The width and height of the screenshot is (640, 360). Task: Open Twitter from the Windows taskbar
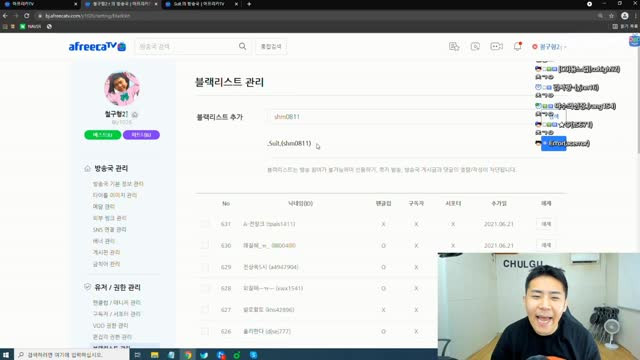pos(204,355)
